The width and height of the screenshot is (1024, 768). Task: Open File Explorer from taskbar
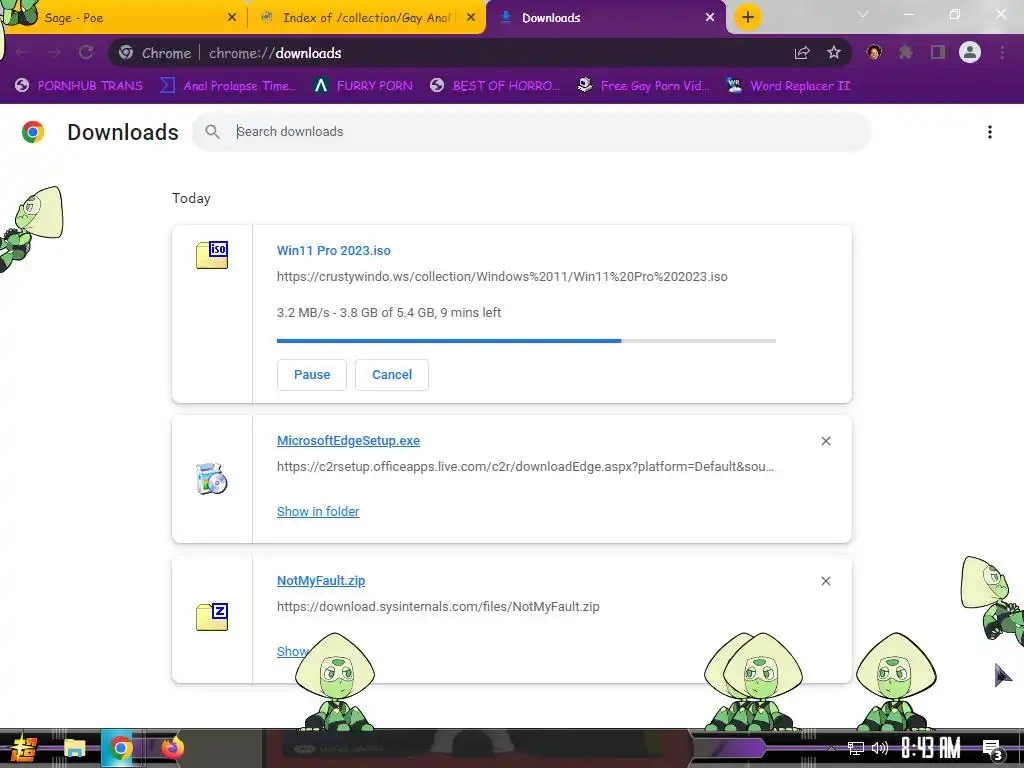(74, 748)
